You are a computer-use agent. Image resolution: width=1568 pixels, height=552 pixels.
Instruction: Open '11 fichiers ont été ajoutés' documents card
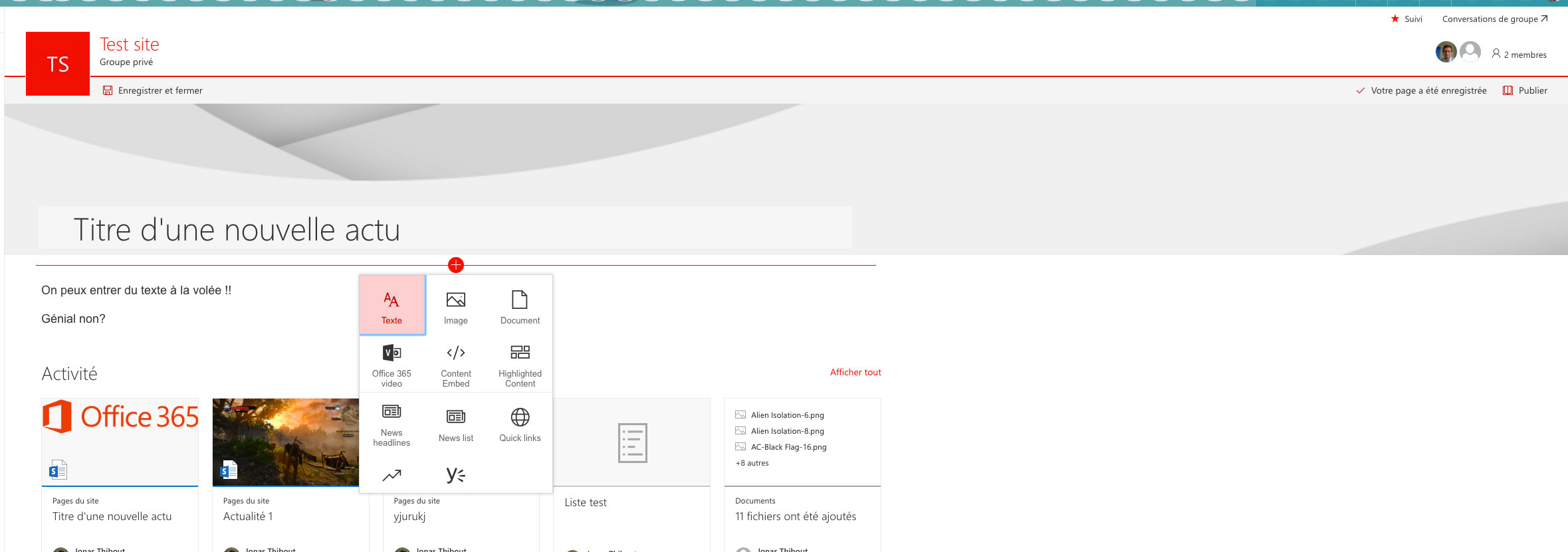click(x=796, y=516)
